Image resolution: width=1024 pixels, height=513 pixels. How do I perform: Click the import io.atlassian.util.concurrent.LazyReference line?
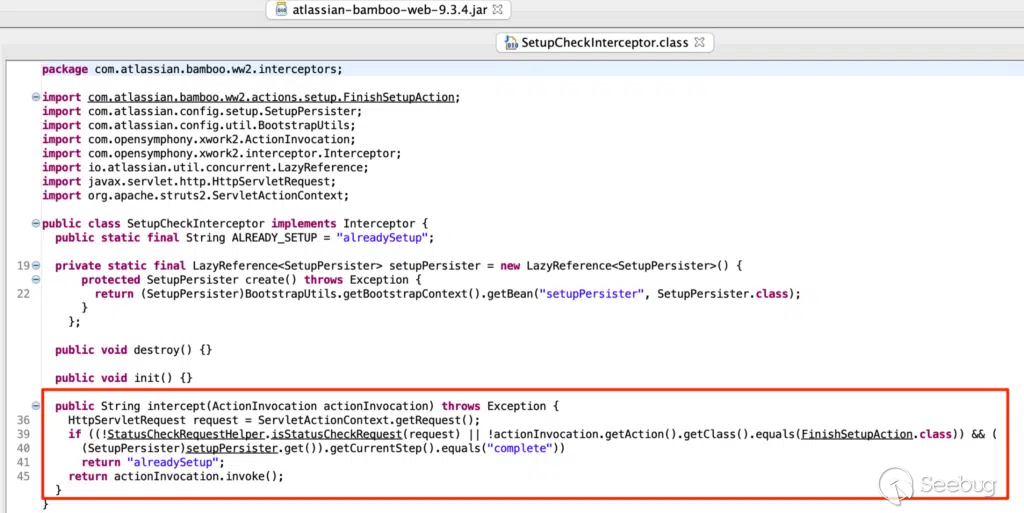coord(205,168)
